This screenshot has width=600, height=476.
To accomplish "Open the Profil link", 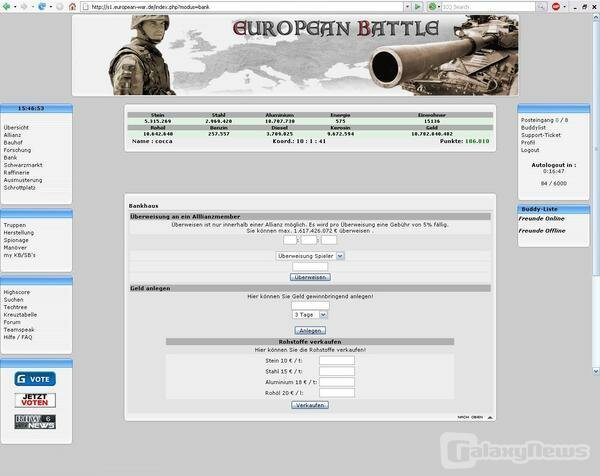I will point(528,142).
